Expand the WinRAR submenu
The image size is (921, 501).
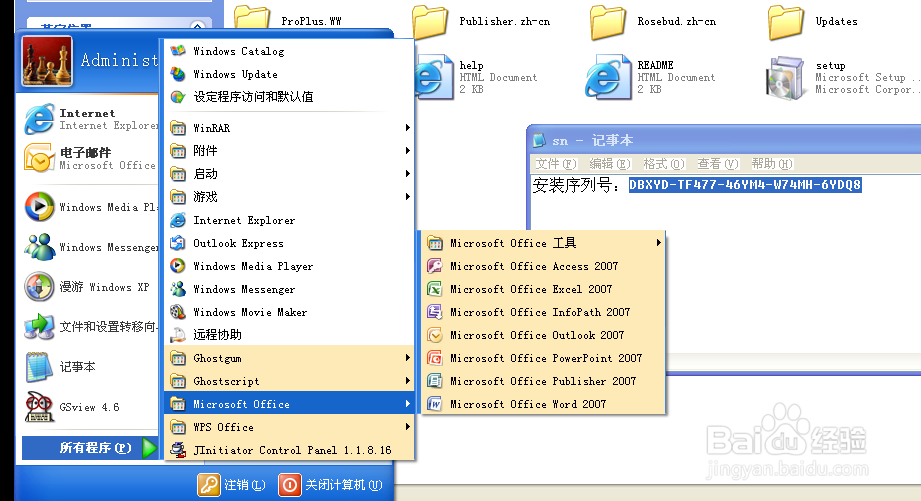pos(290,127)
